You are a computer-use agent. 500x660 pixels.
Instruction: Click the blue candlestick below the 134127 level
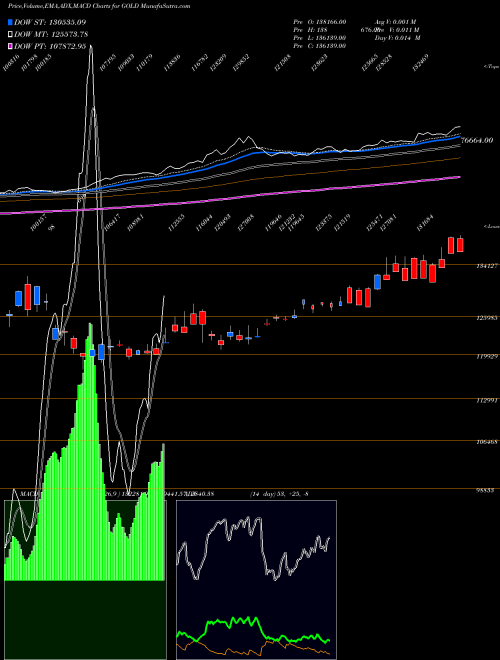(378, 282)
